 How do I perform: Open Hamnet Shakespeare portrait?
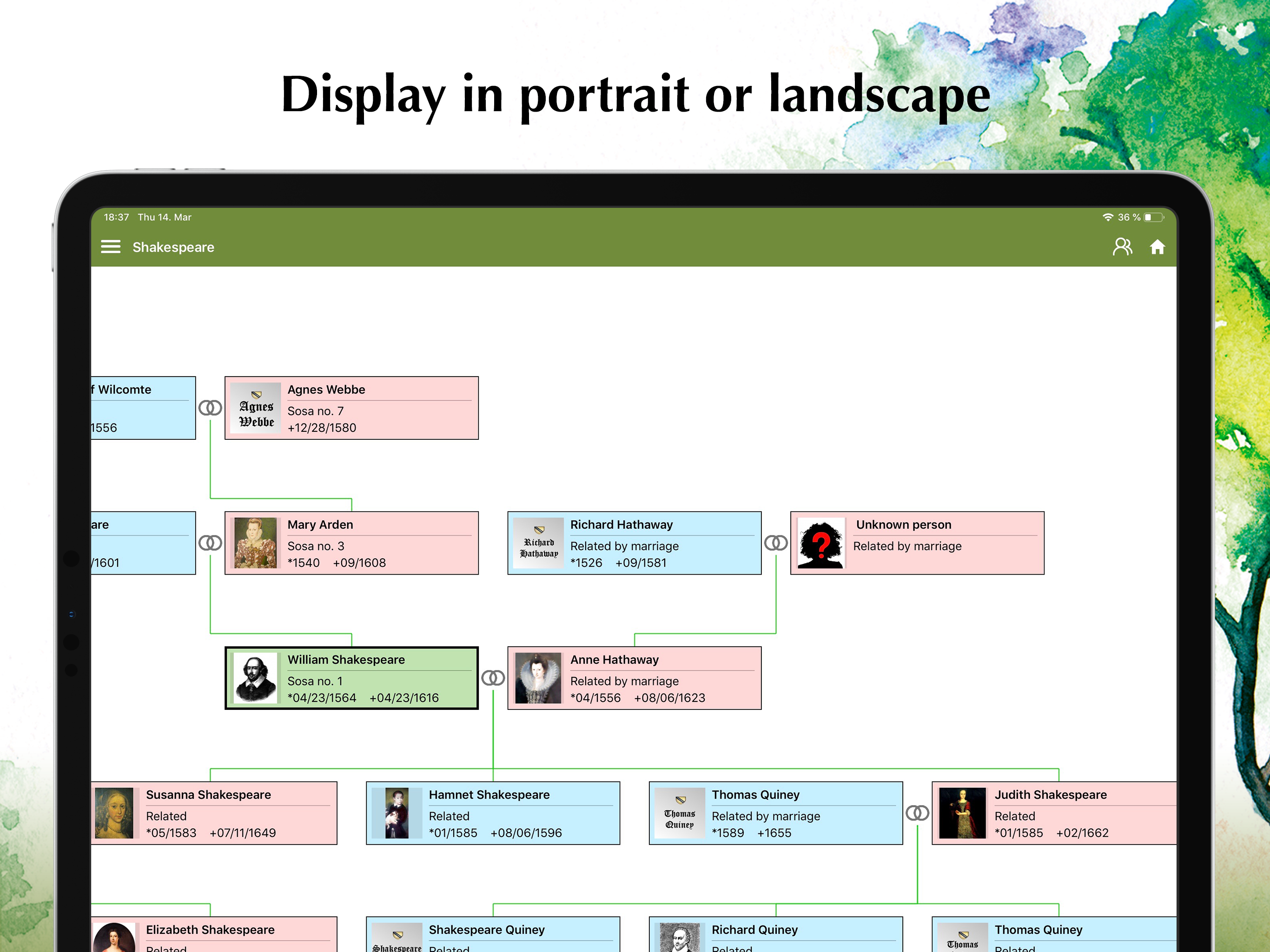[397, 813]
